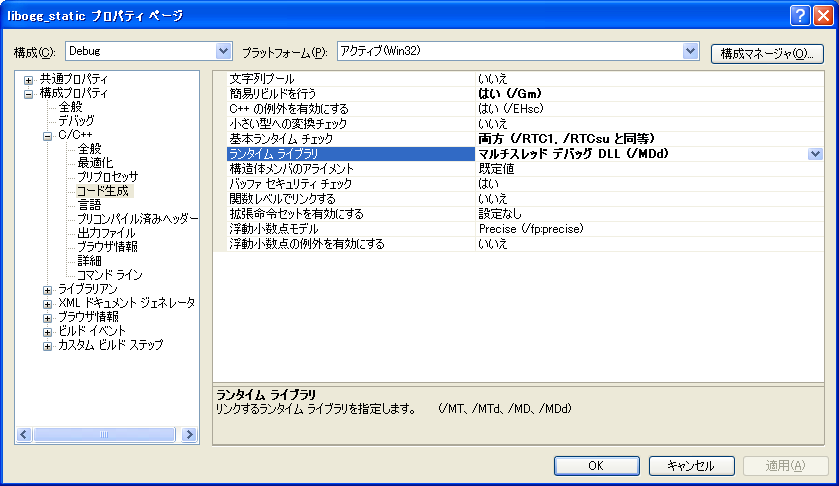The width and height of the screenshot is (839, 486).
Task: Collapse the 構成プロパティ tree node
Action: 29,93
